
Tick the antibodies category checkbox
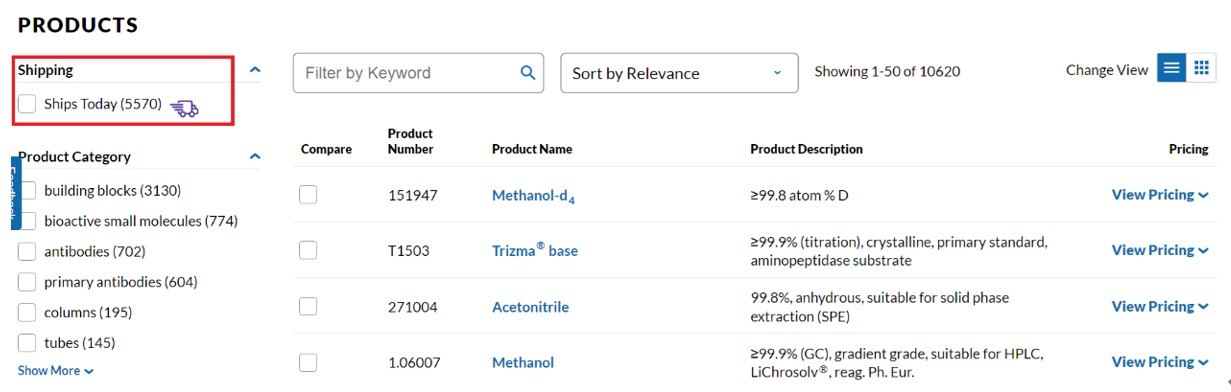tap(27, 251)
